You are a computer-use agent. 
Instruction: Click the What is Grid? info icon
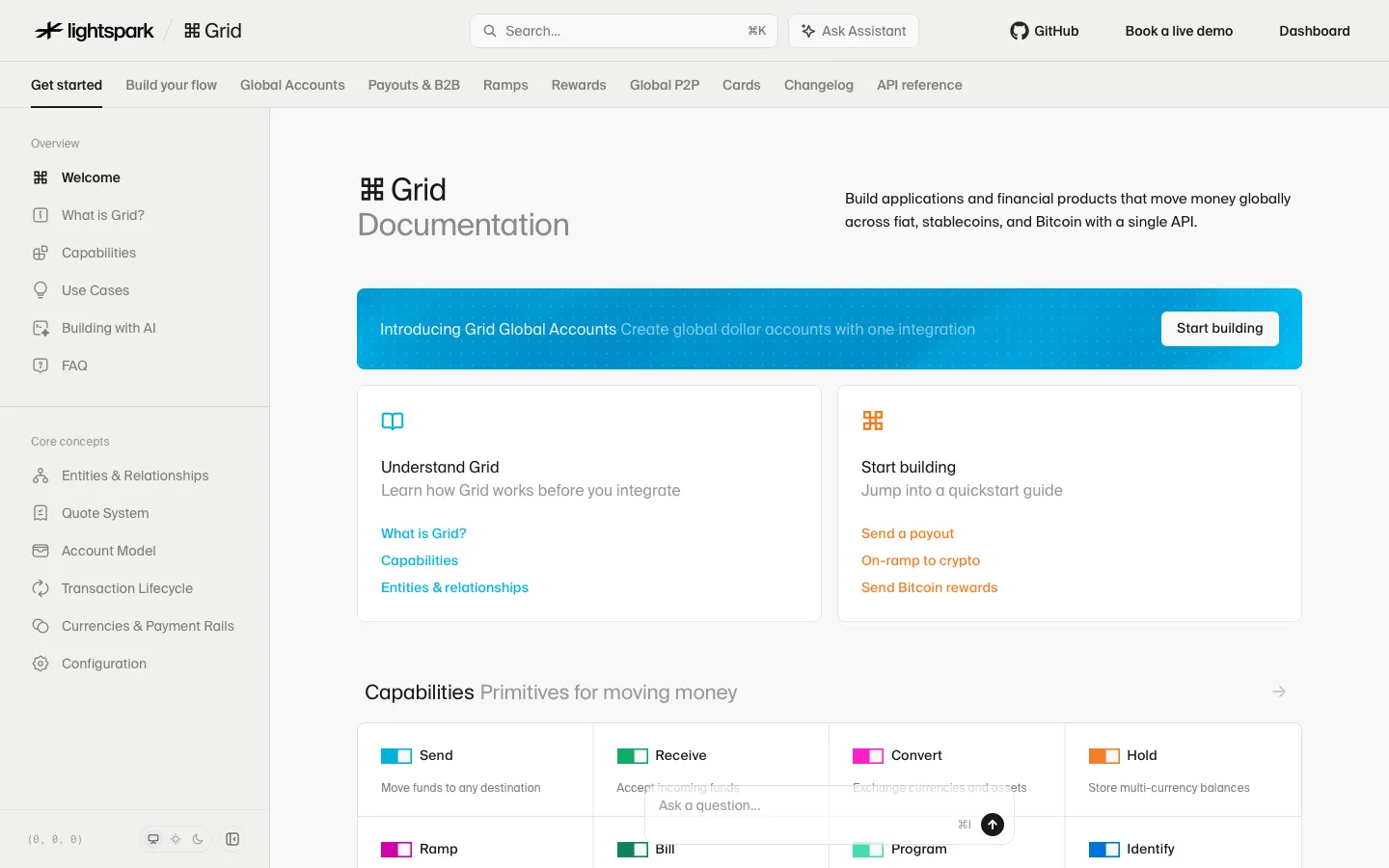click(x=41, y=215)
